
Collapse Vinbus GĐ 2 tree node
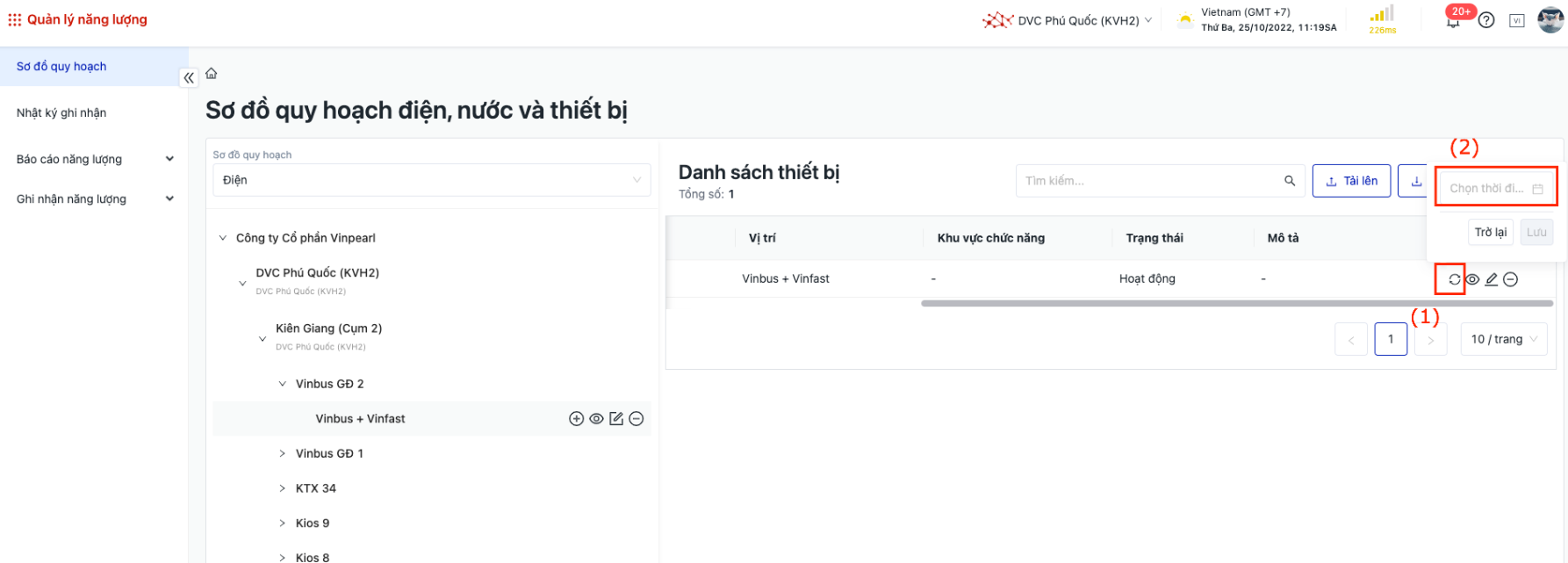point(283,384)
